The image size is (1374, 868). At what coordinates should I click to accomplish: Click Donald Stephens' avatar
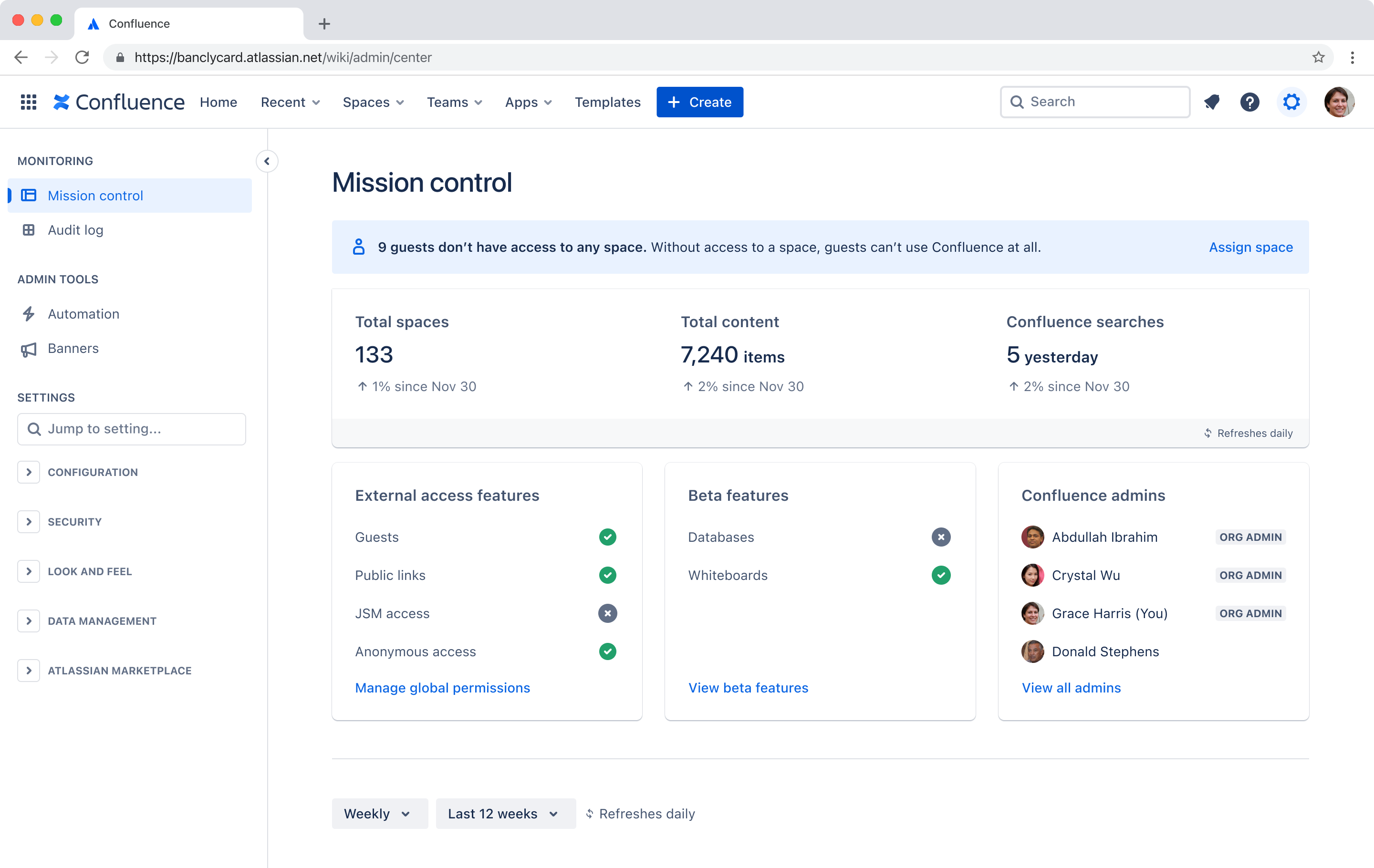1032,651
